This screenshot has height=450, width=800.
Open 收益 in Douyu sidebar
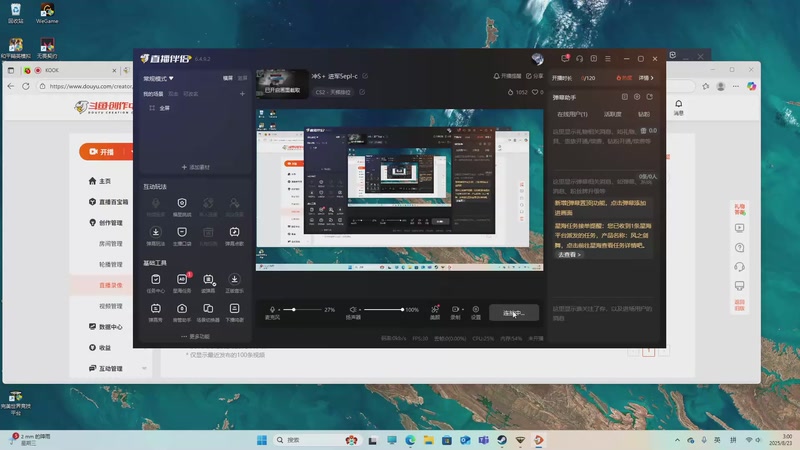(100, 347)
